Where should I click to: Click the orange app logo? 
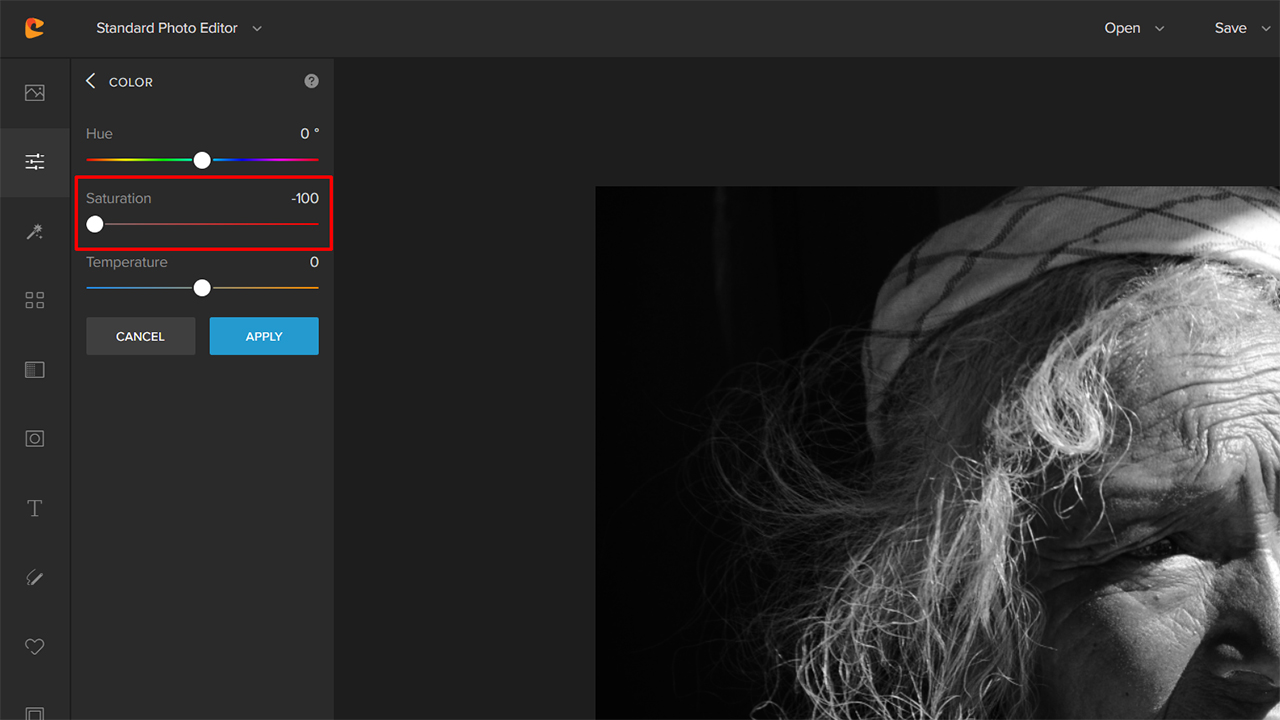[x=34, y=28]
